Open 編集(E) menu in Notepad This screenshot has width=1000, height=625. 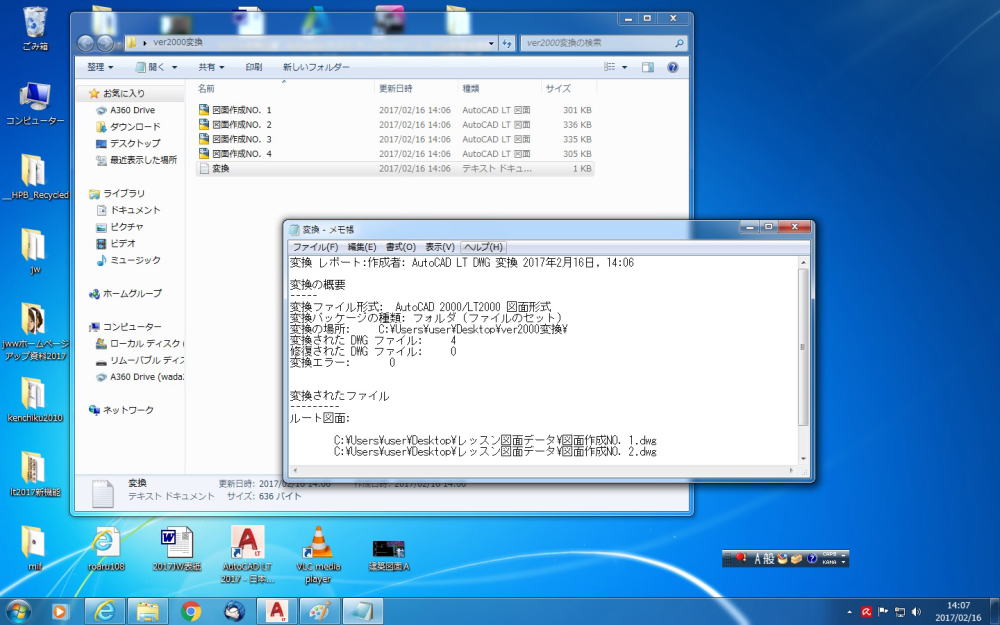(x=362, y=247)
